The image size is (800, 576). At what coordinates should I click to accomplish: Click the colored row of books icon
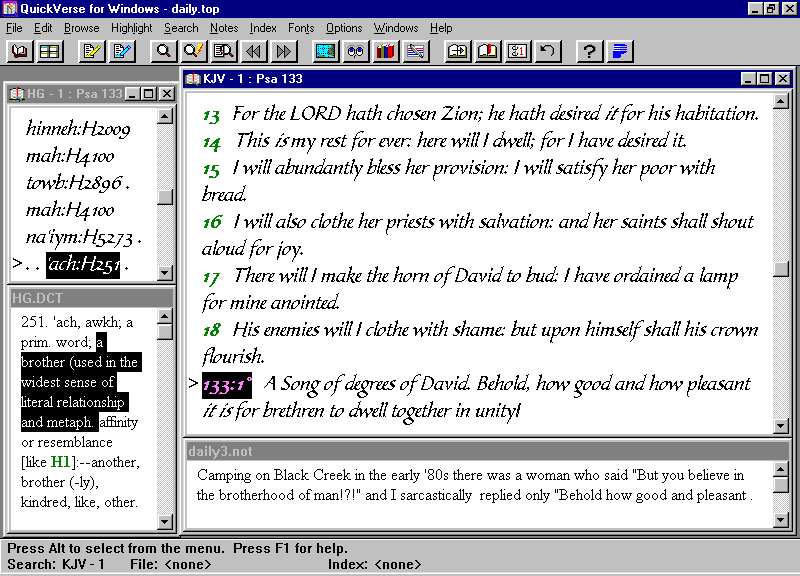pos(386,51)
